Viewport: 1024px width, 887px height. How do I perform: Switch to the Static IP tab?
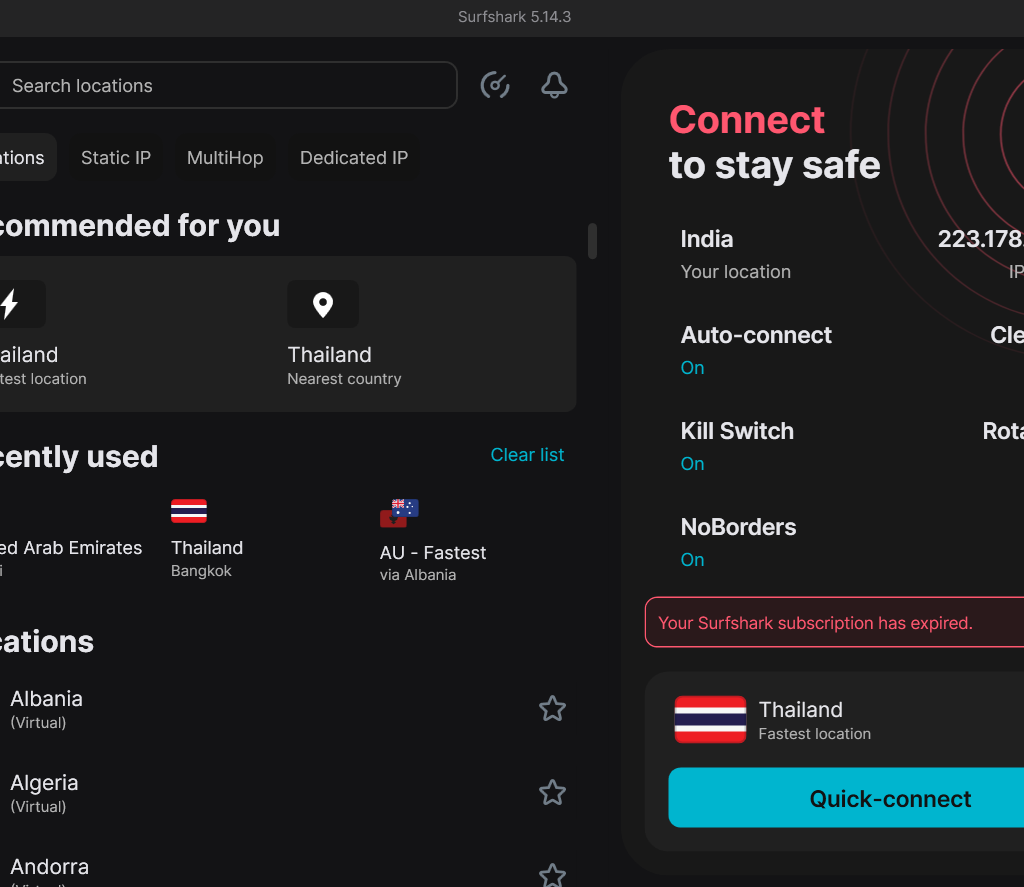(x=116, y=158)
